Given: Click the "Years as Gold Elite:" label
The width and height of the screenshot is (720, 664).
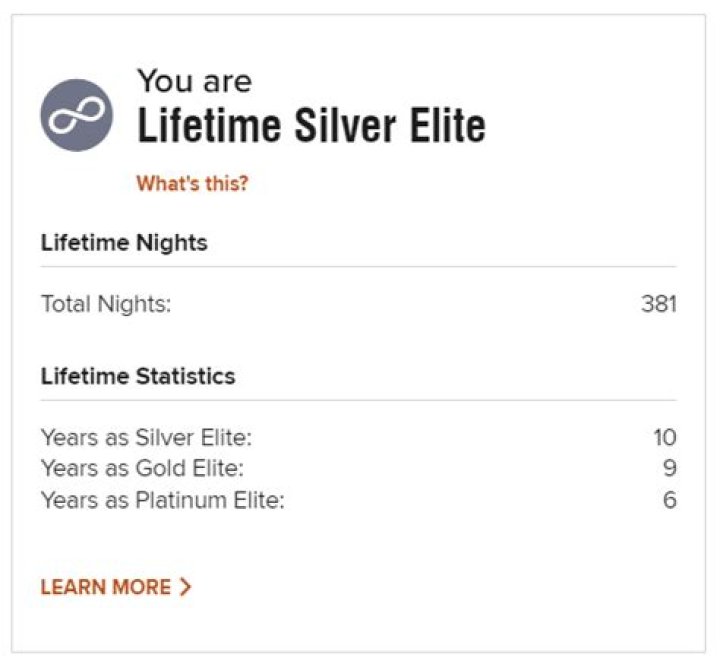Looking at the screenshot, I should (x=141, y=468).
